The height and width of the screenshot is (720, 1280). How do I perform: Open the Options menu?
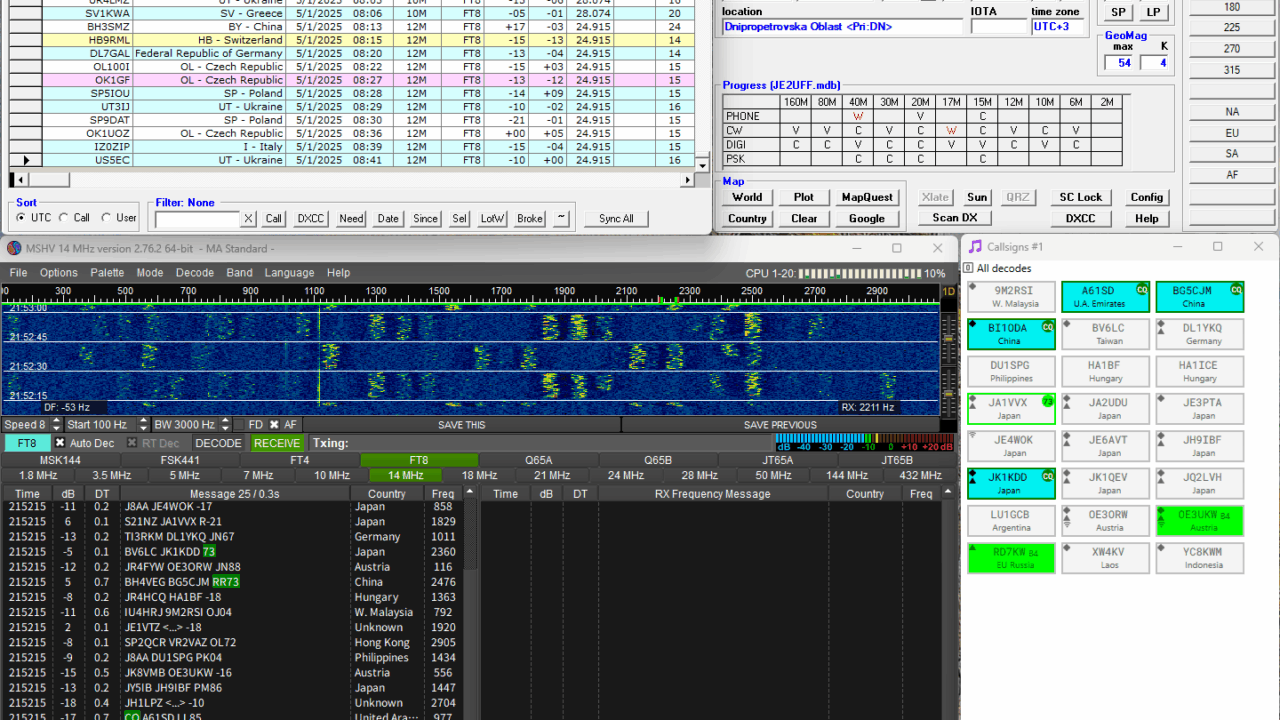click(x=59, y=273)
